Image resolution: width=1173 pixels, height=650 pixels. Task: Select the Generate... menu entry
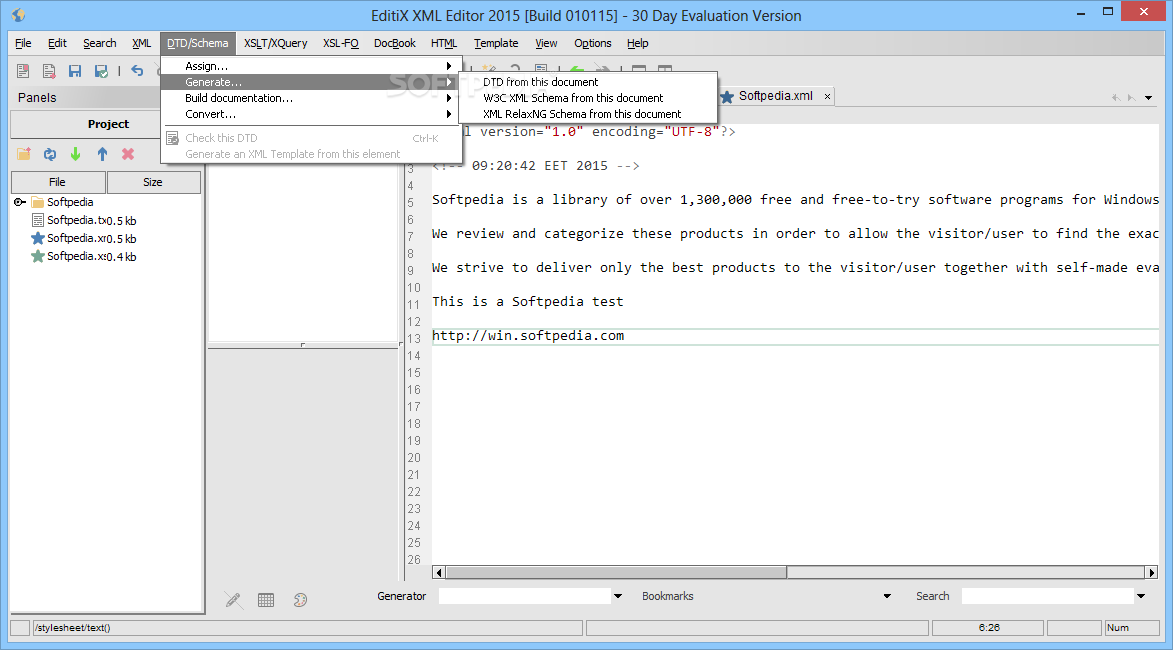[311, 82]
